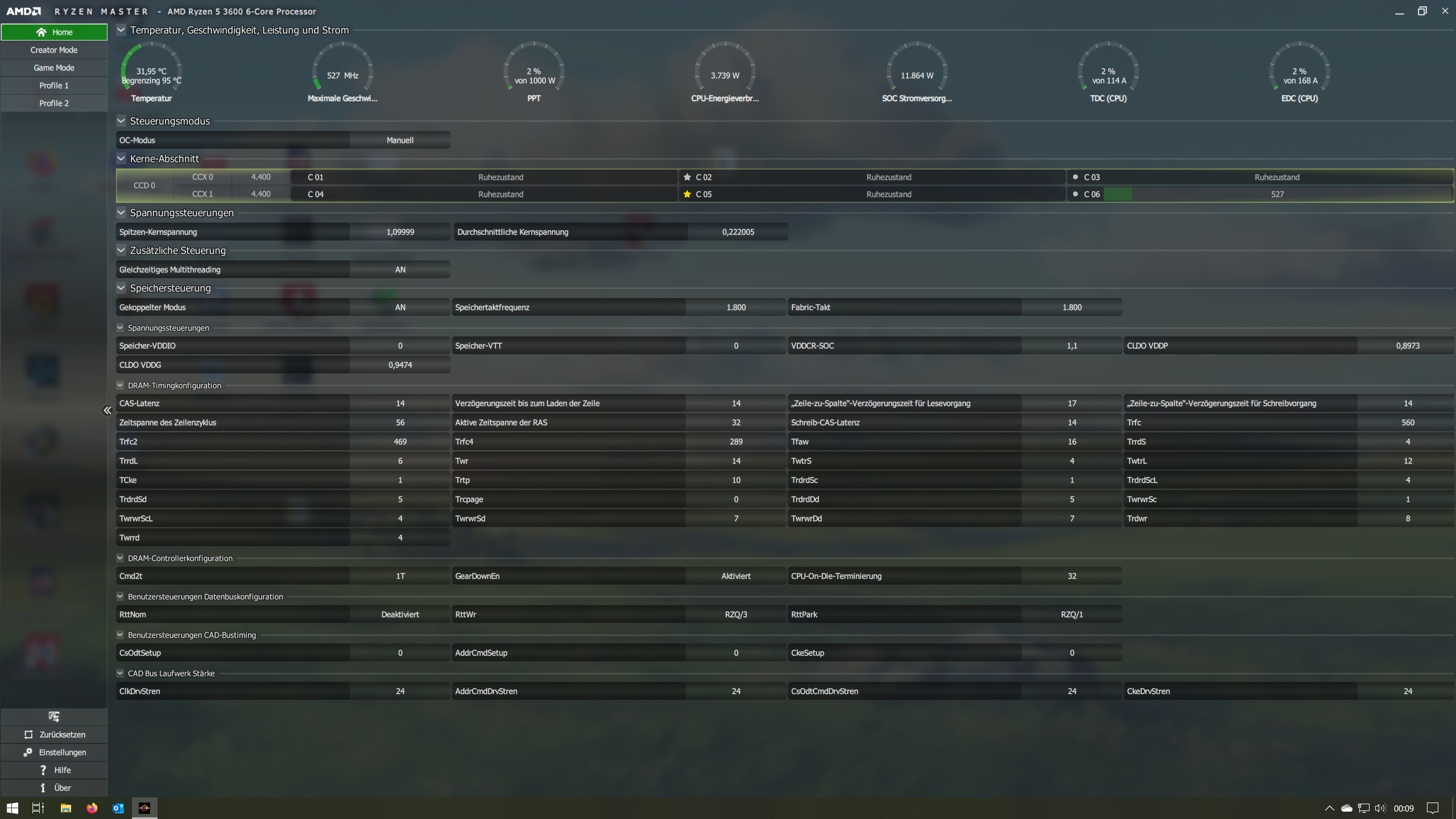Click the collapse sidebar double-arrow icon
Viewport: 1456px width, 819px height.
tap(107, 410)
